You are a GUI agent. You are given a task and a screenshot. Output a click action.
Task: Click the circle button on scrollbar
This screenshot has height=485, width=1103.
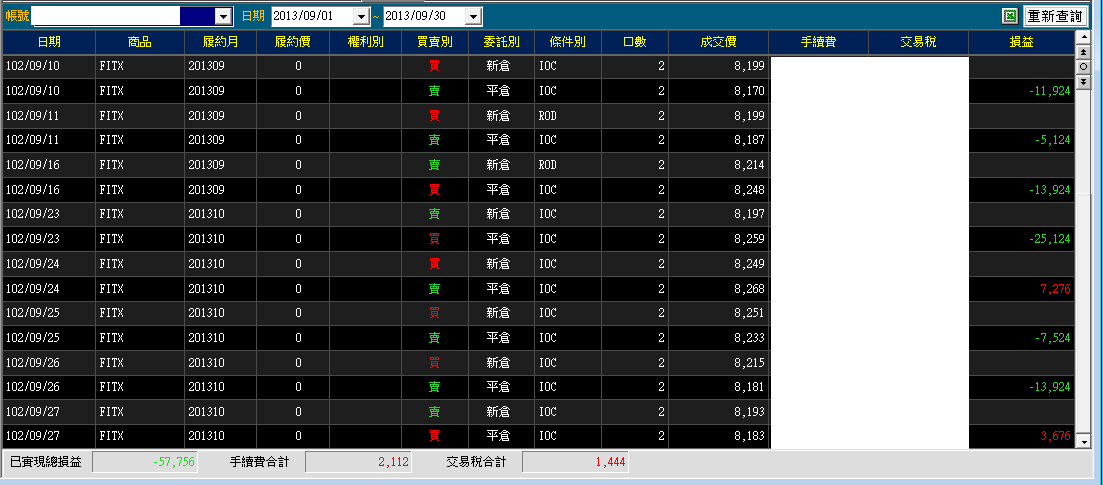point(1083,67)
